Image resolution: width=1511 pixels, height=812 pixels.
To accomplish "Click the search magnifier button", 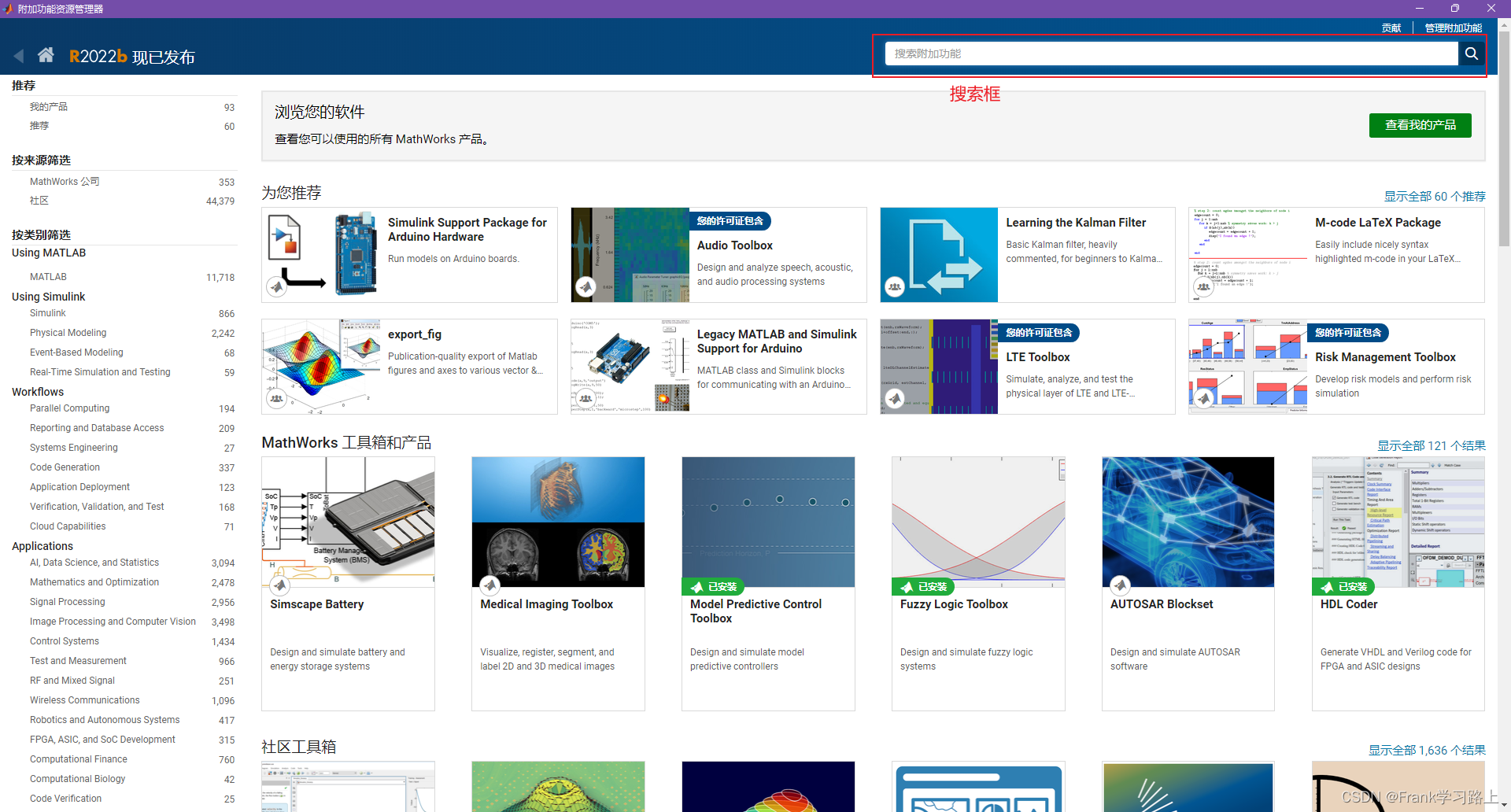I will (1471, 54).
